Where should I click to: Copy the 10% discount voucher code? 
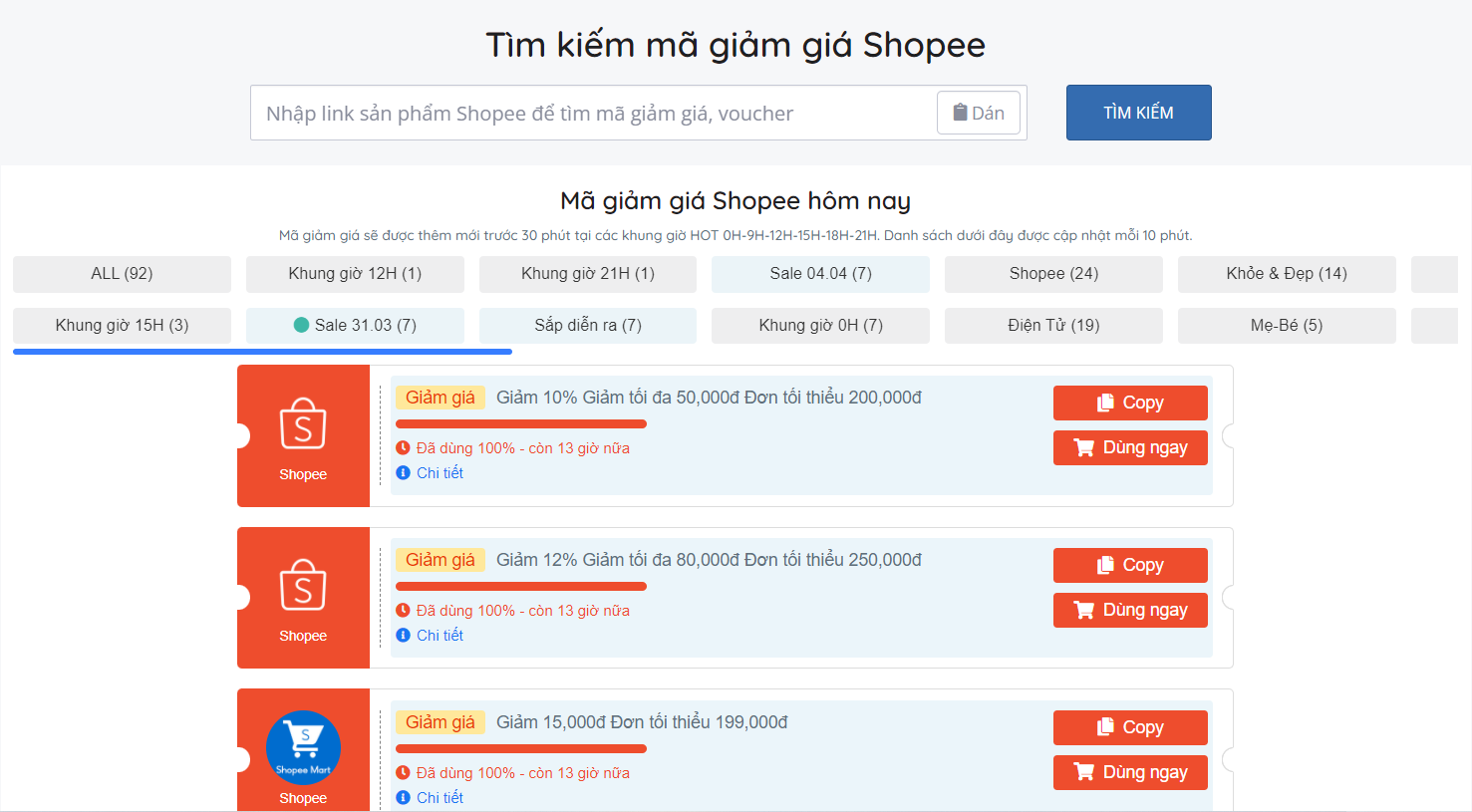click(1130, 403)
